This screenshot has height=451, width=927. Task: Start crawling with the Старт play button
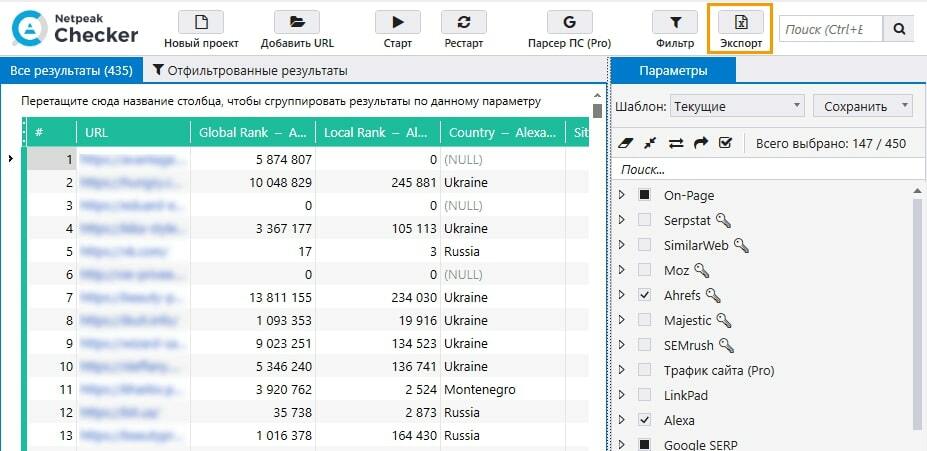coord(398,22)
